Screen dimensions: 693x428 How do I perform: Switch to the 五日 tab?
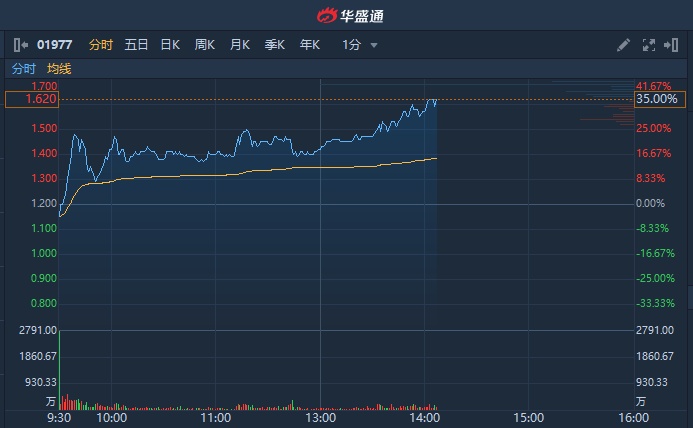[136, 45]
